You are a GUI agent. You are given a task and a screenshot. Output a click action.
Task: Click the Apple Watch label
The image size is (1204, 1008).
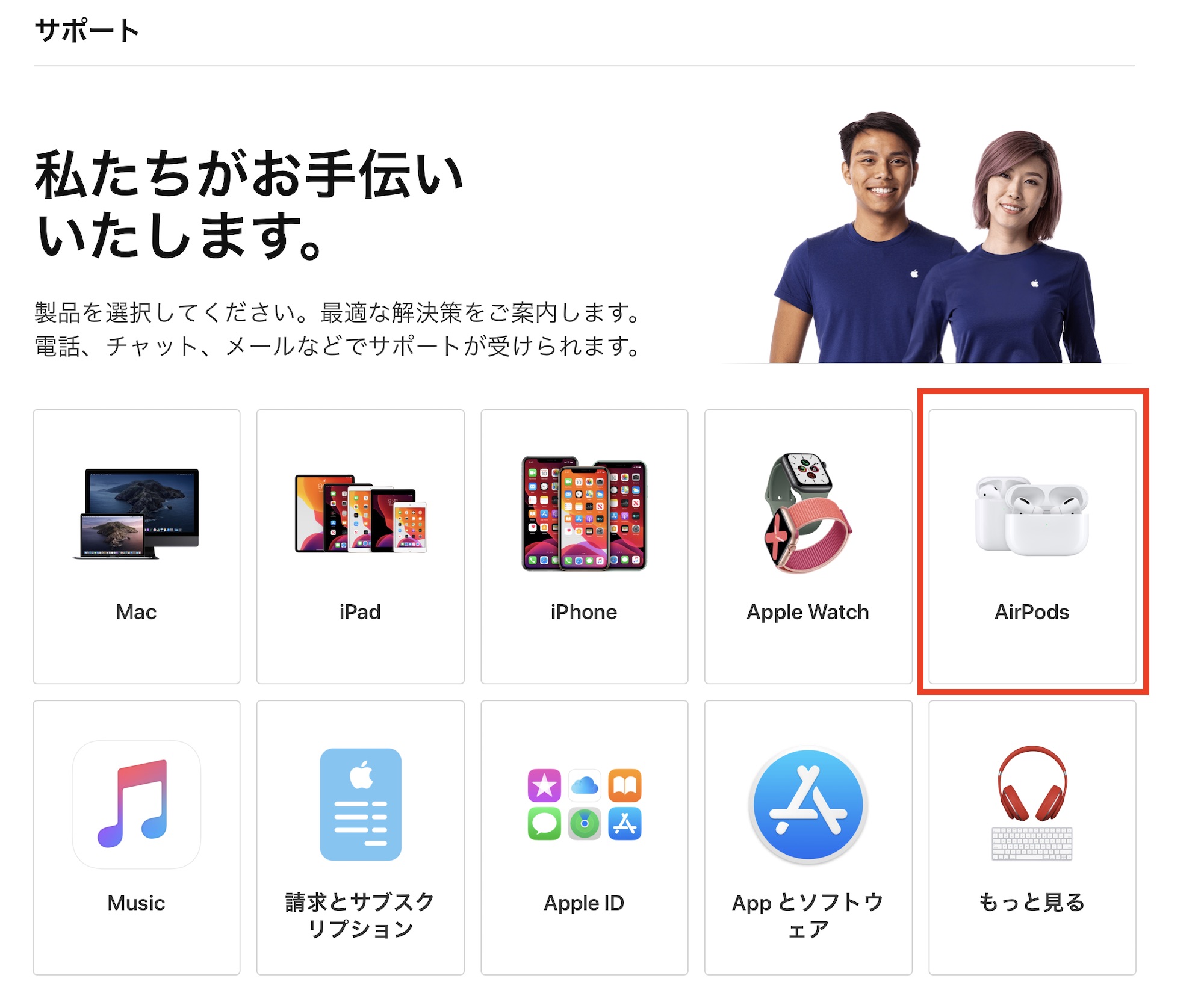point(808,613)
